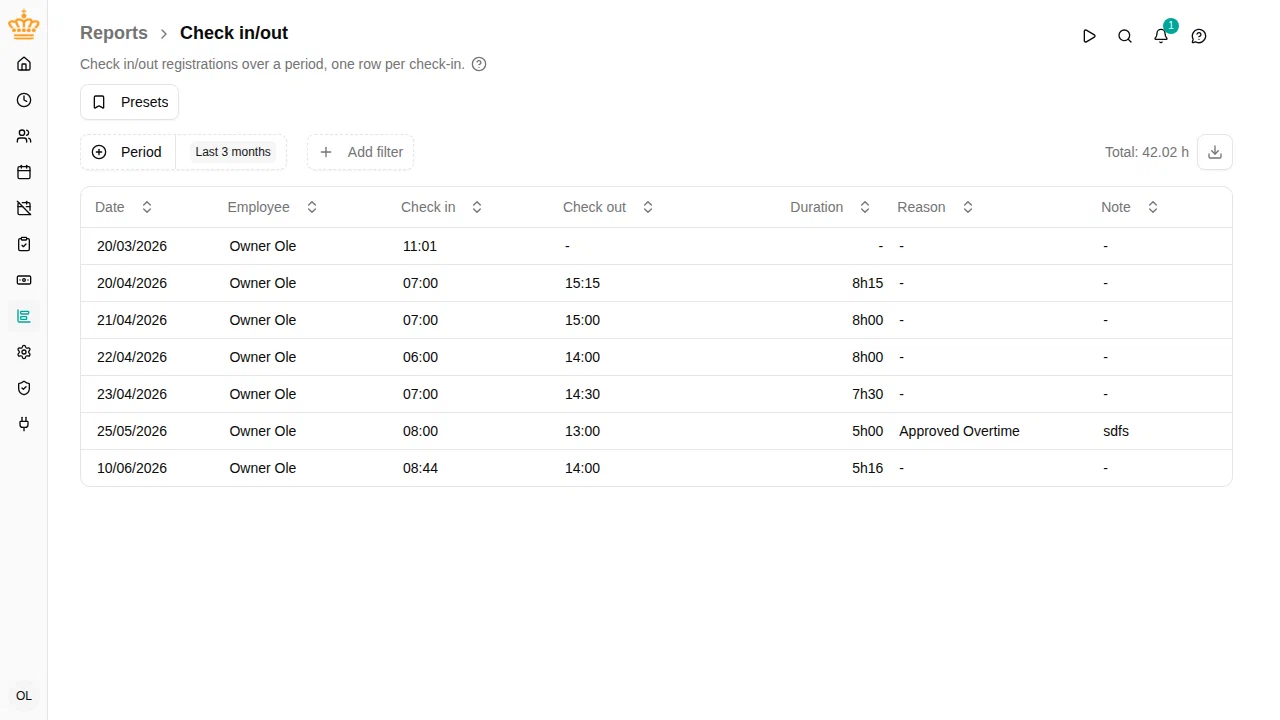Click the 06:00 check-in time

click(420, 357)
